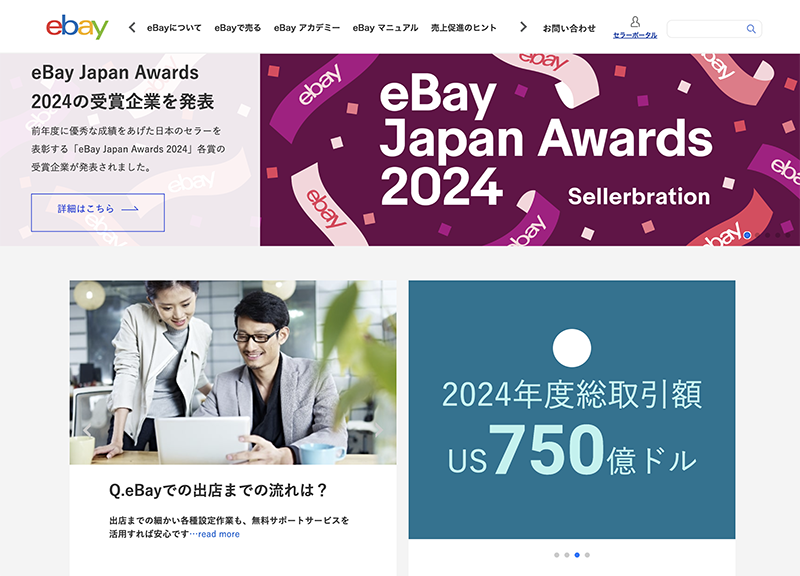The width and height of the screenshot is (800, 576).
Task: Show more nav items with right chevron
Action: tap(523, 27)
